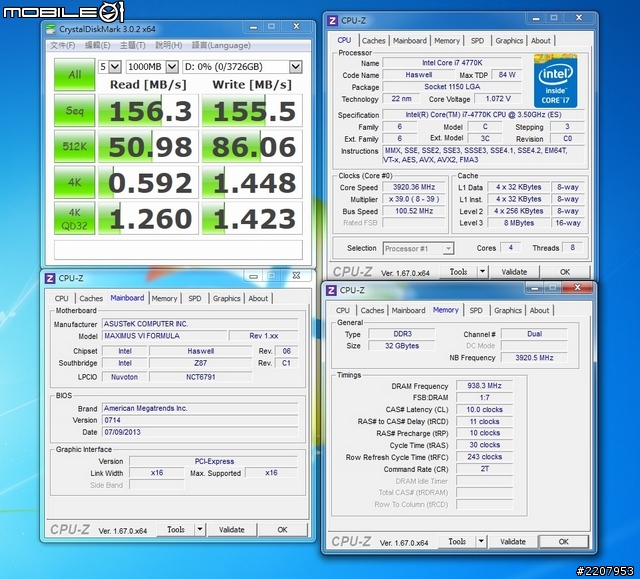
Task: Click the CPU-Z icon in top-right window title
Action: point(333,20)
